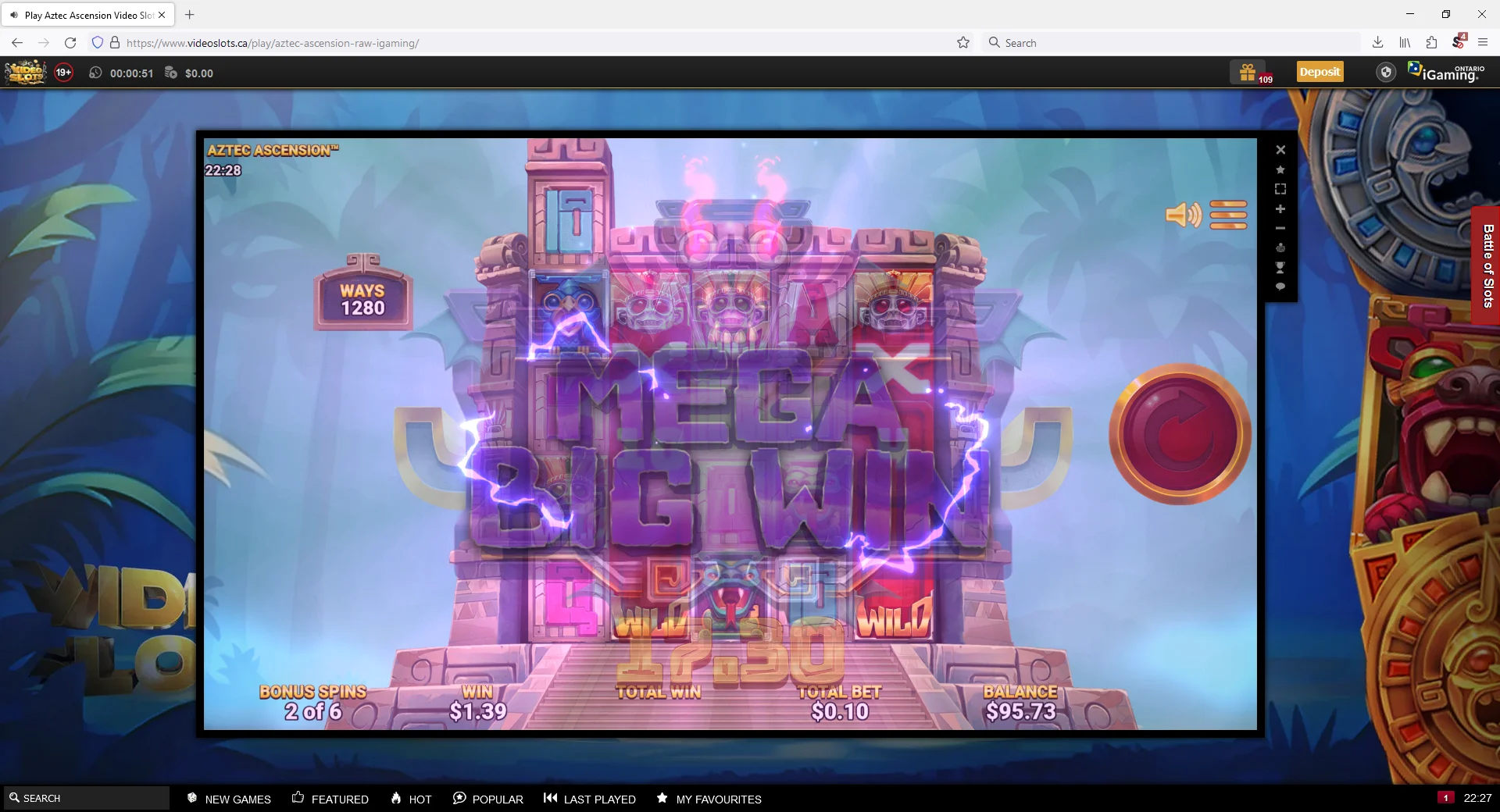The height and width of the screenshot is (812, 1500).
Task: Click the URL address bar
Action: point(531,43)
